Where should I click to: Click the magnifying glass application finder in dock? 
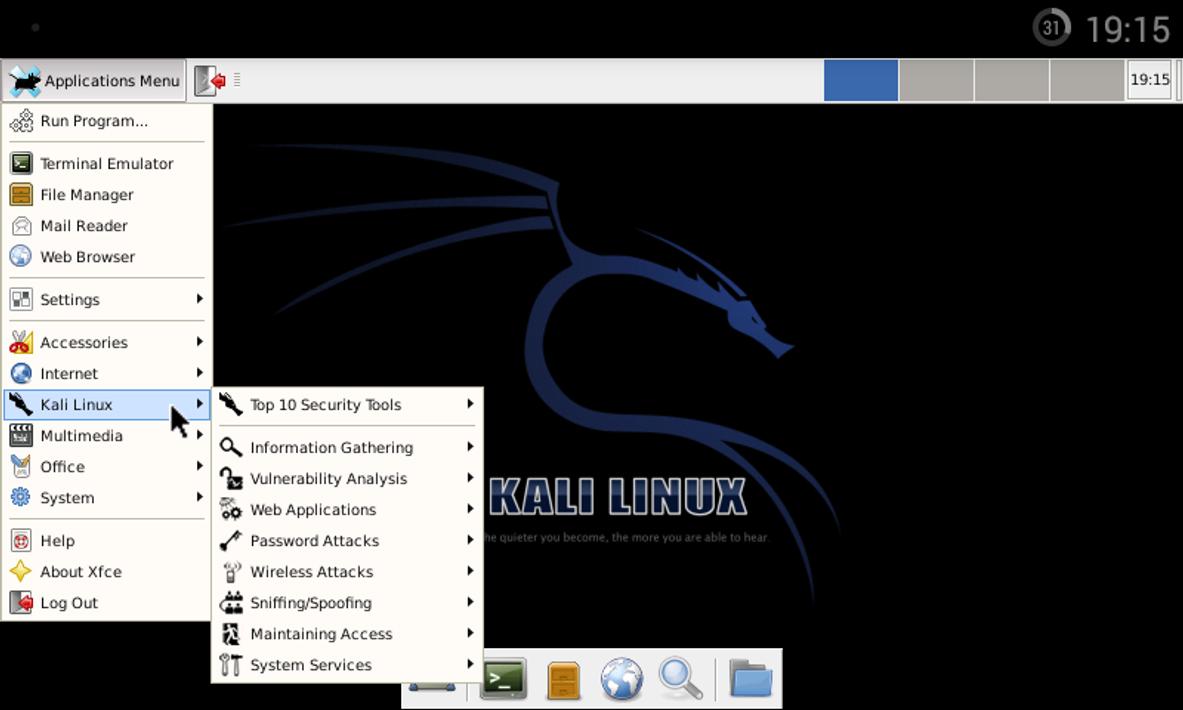680,678
